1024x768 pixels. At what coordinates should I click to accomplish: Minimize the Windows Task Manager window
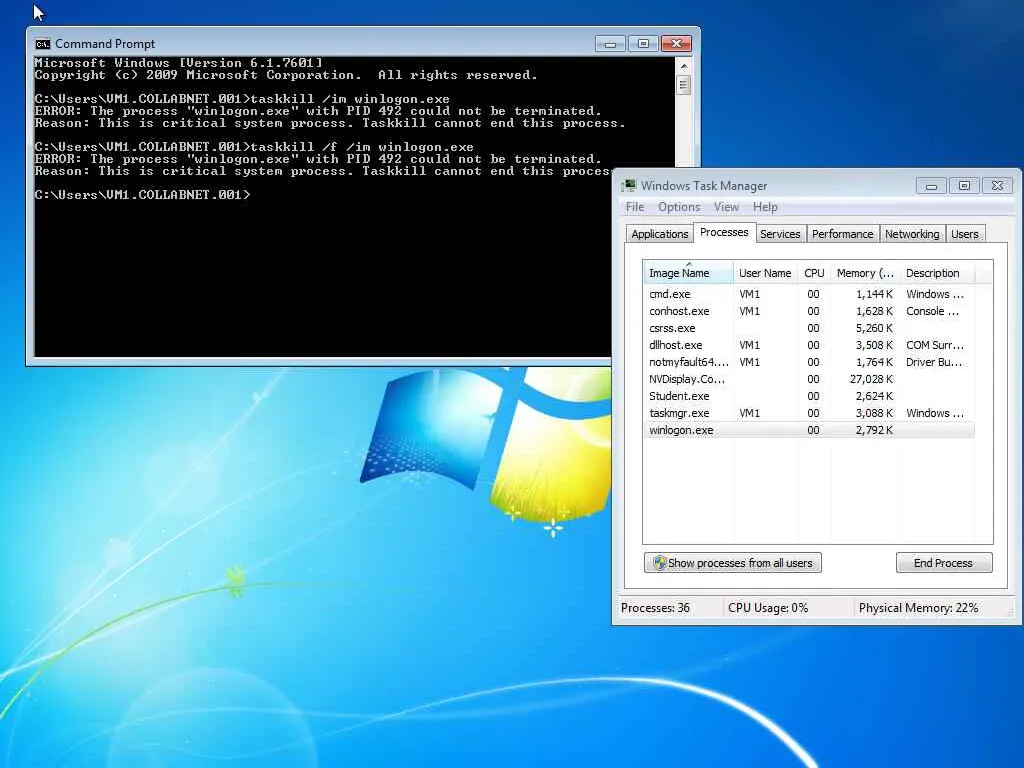pos(931,186)
